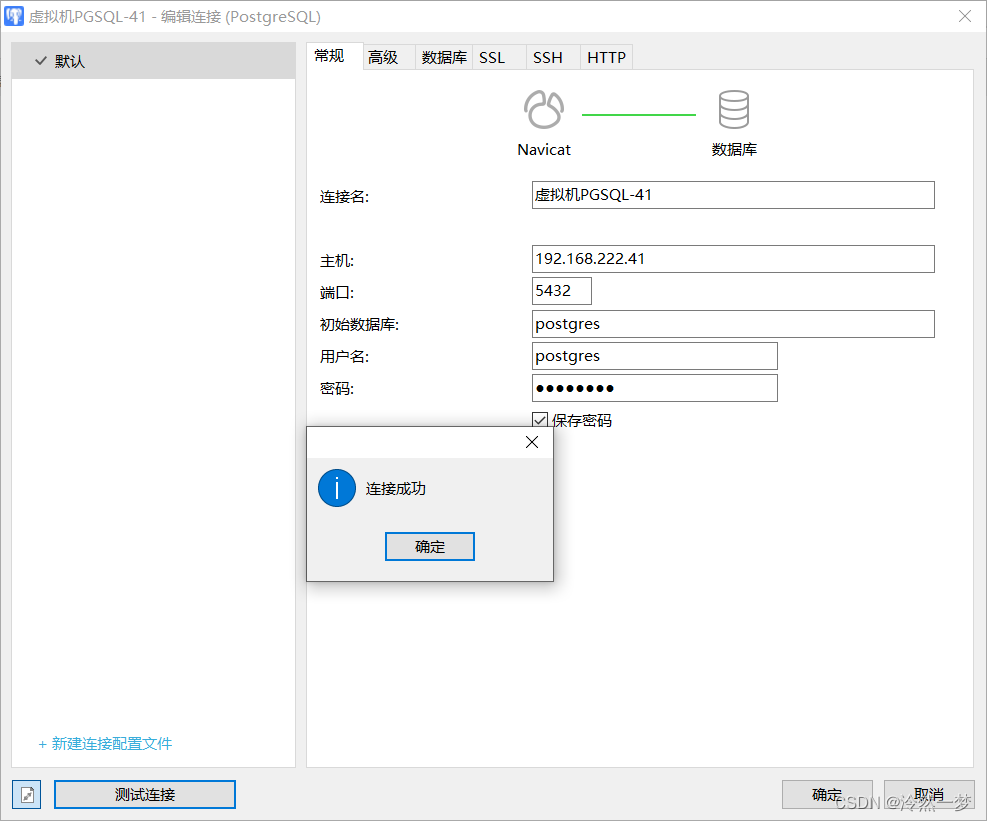Image resolution: width=987 pixels, height=821 pixels.
Task: Click the 连接名: label
Action: click(344, 197)
